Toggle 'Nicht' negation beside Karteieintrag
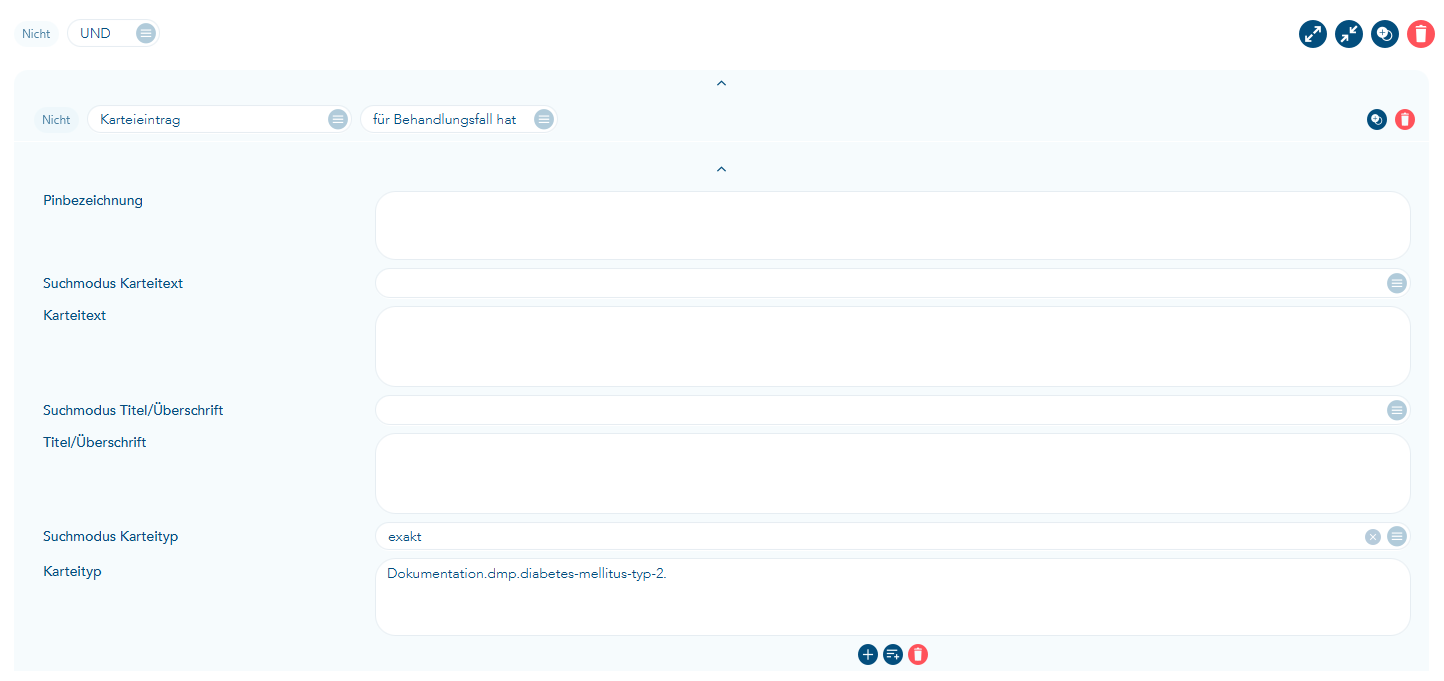 point(56,120)
